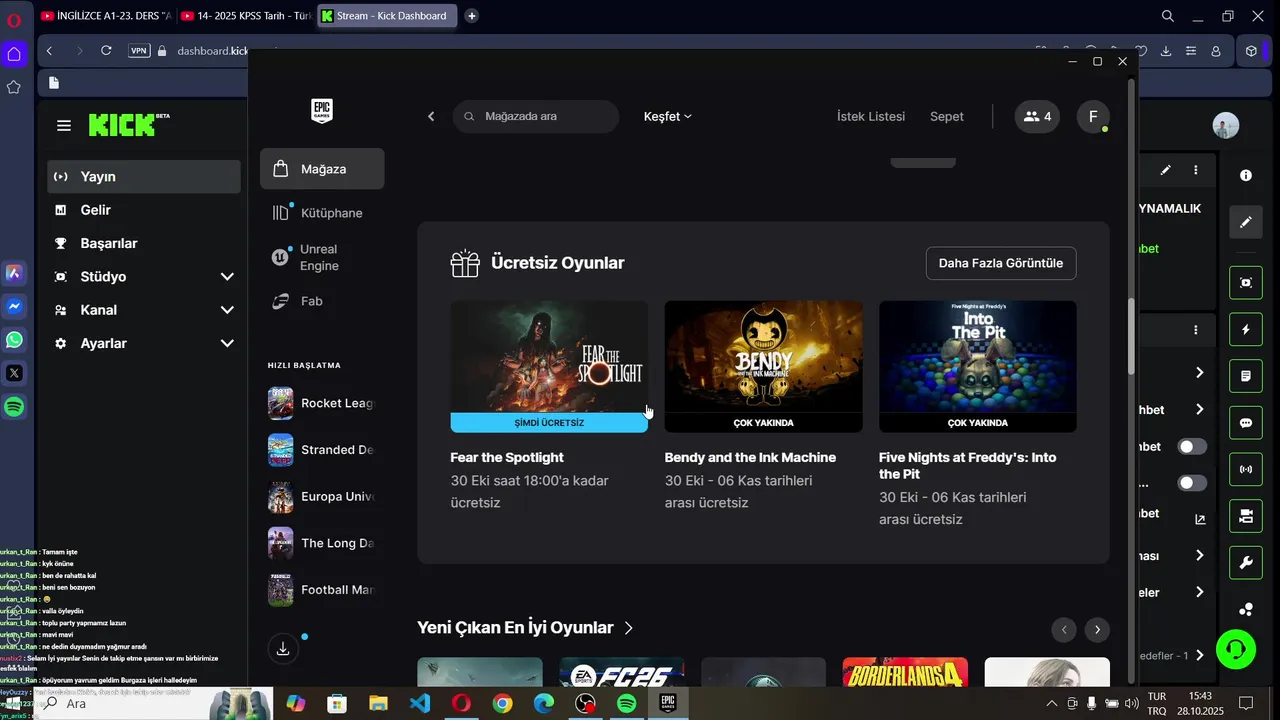The height and width of the screenshot is (720, 1280).
Task: Open X (Twitter) in the Opera sidebar
Action: click(14, 373)
